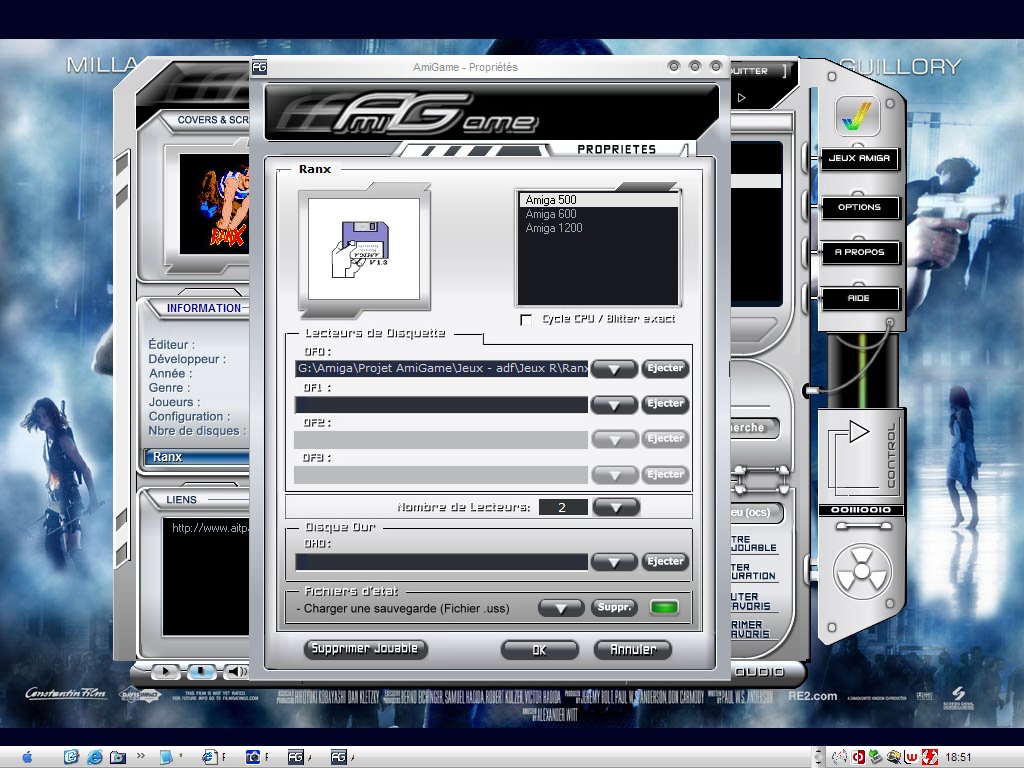Click Suppr. to delete the save state
The width and height of the screenshot is (1024, 768).
pos(614,608)
